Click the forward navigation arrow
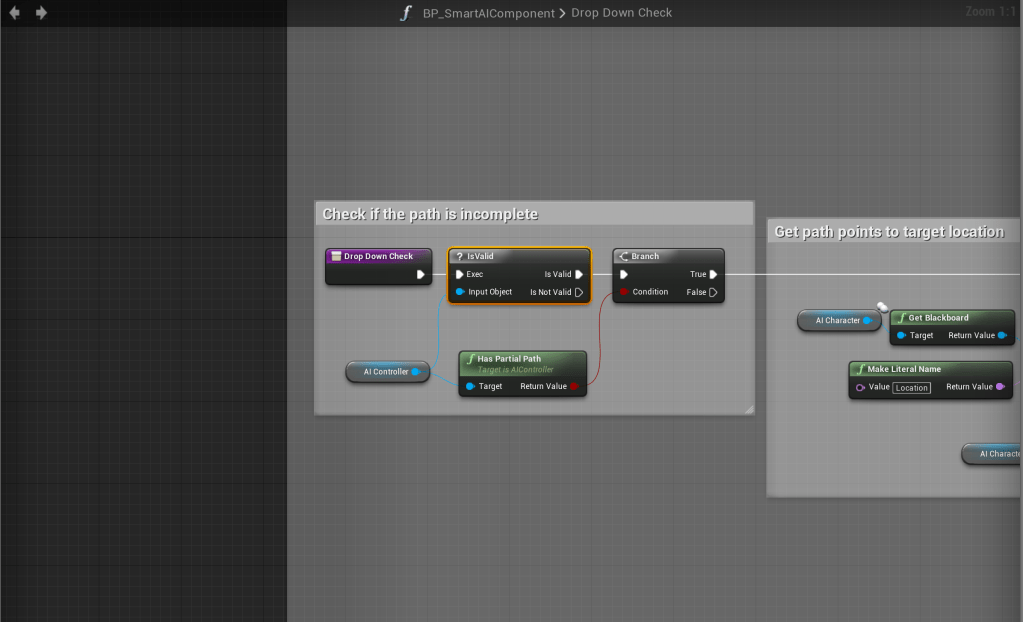 [41, 12]
